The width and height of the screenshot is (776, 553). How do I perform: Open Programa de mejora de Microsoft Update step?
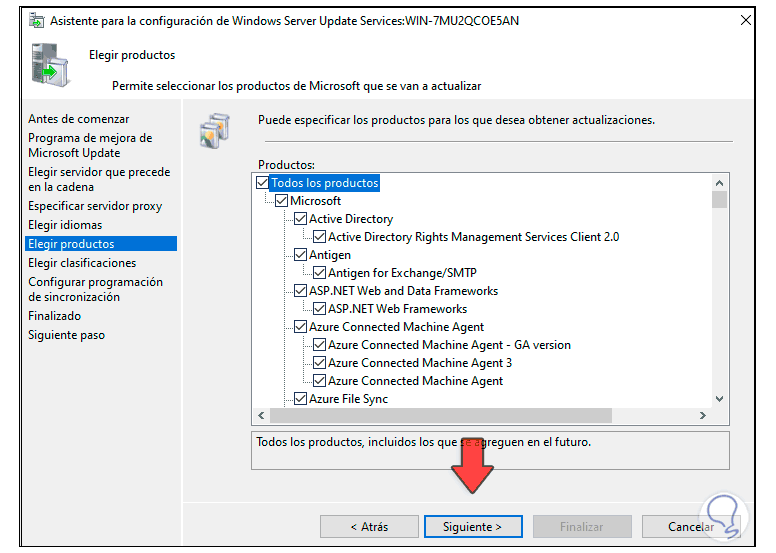pyautogui.click(x=90, y=146)
